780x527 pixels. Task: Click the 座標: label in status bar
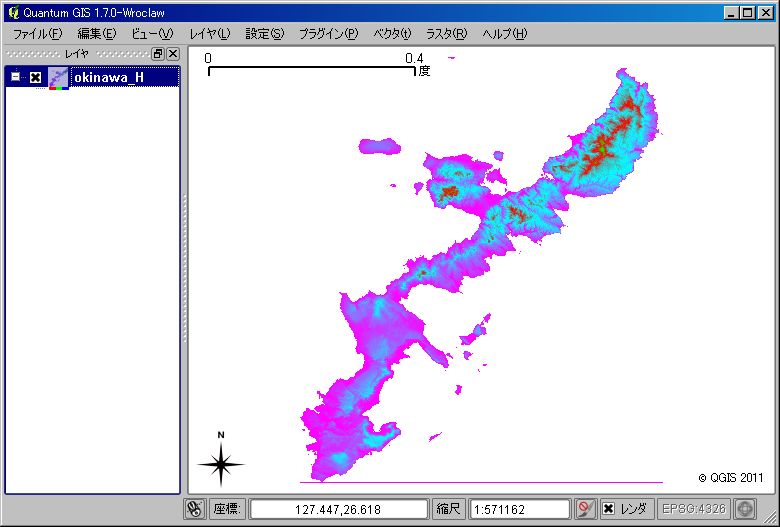(x=227, y=509)
